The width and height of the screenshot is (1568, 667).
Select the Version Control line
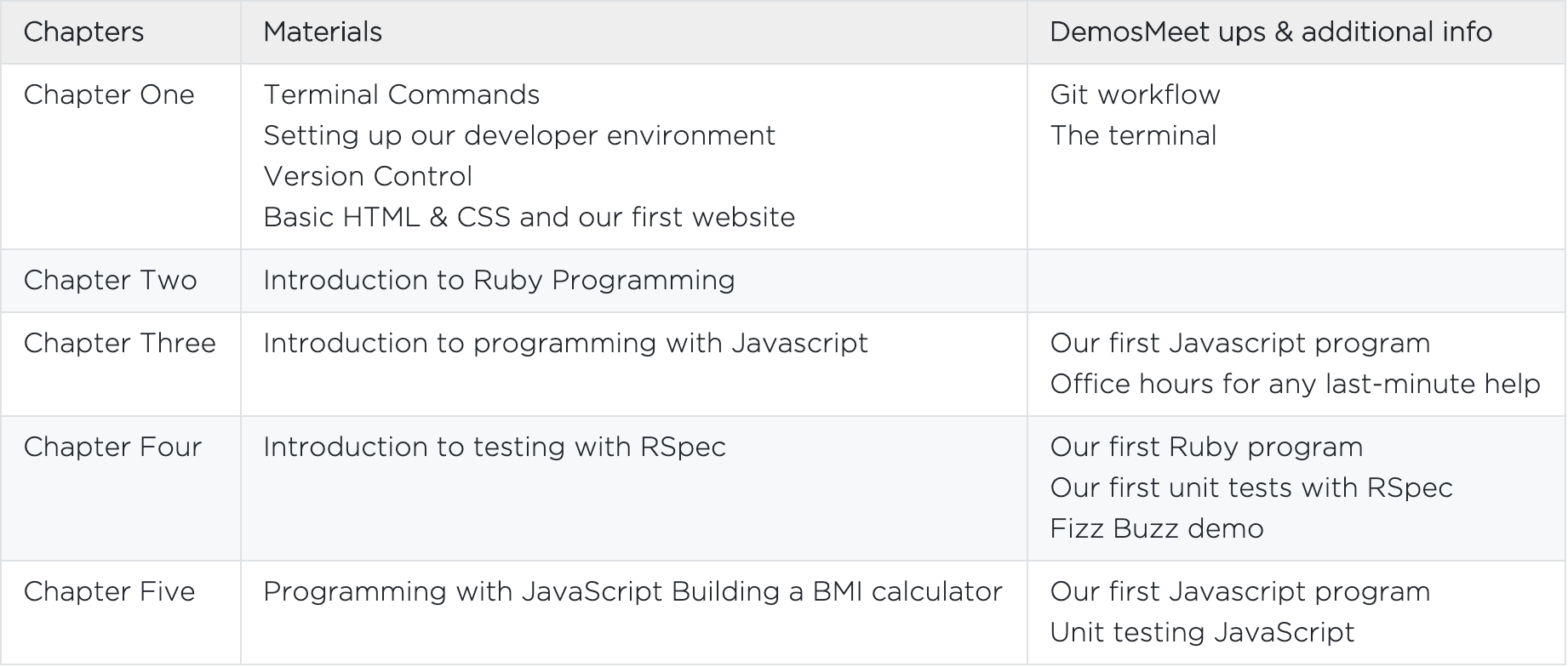(368, 176)
